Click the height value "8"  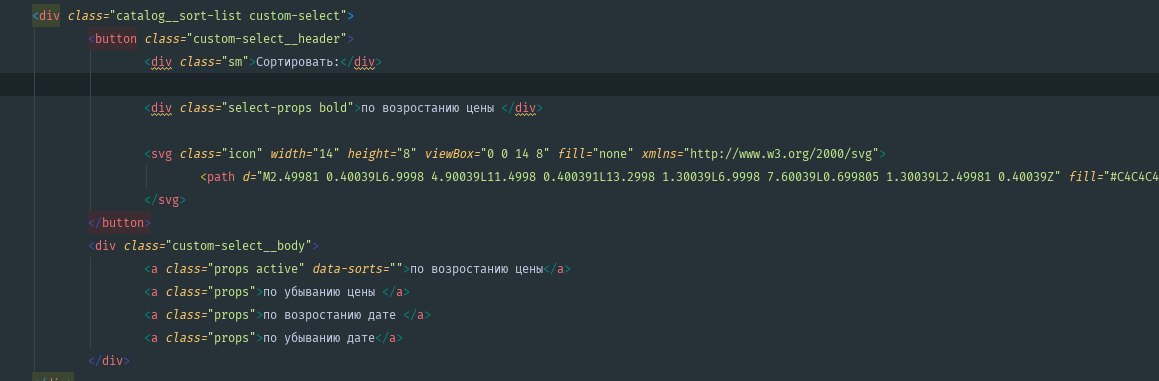[406, 154]
